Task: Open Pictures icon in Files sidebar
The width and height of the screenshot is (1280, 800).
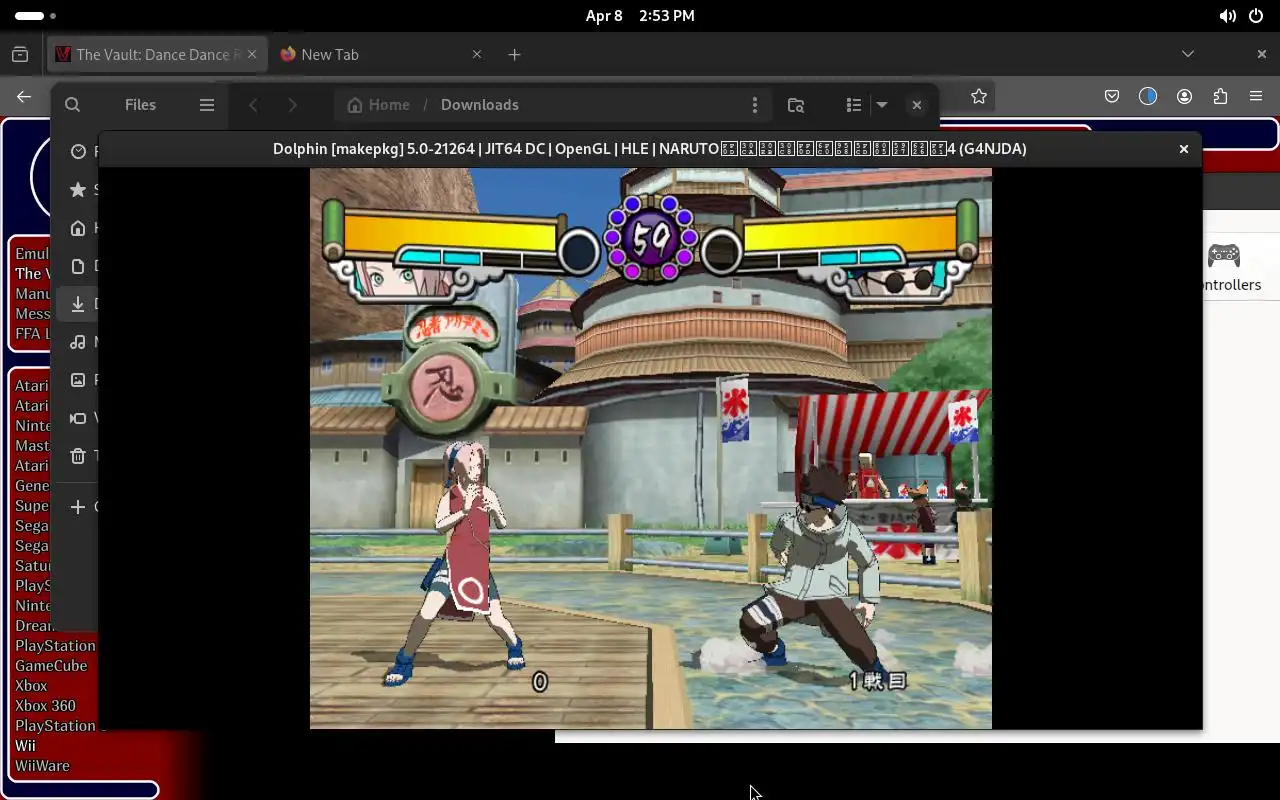Action: 78,380
